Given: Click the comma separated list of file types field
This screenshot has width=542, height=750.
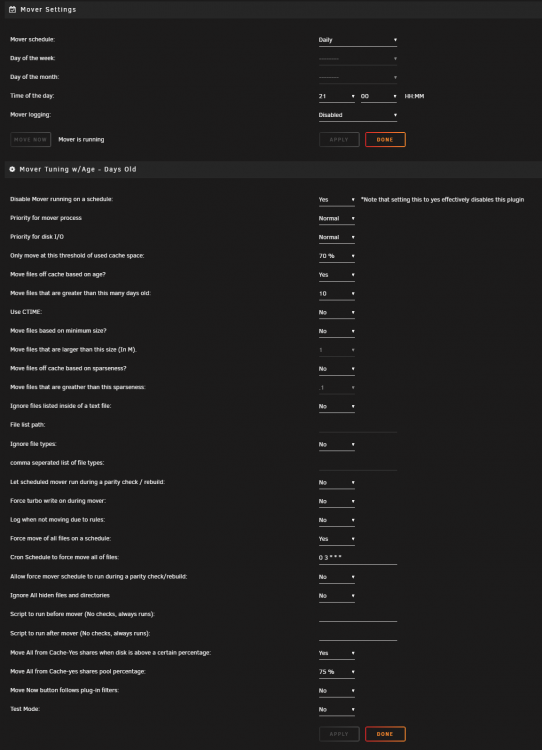Looking at the screenshot, I should coord(358,464).
